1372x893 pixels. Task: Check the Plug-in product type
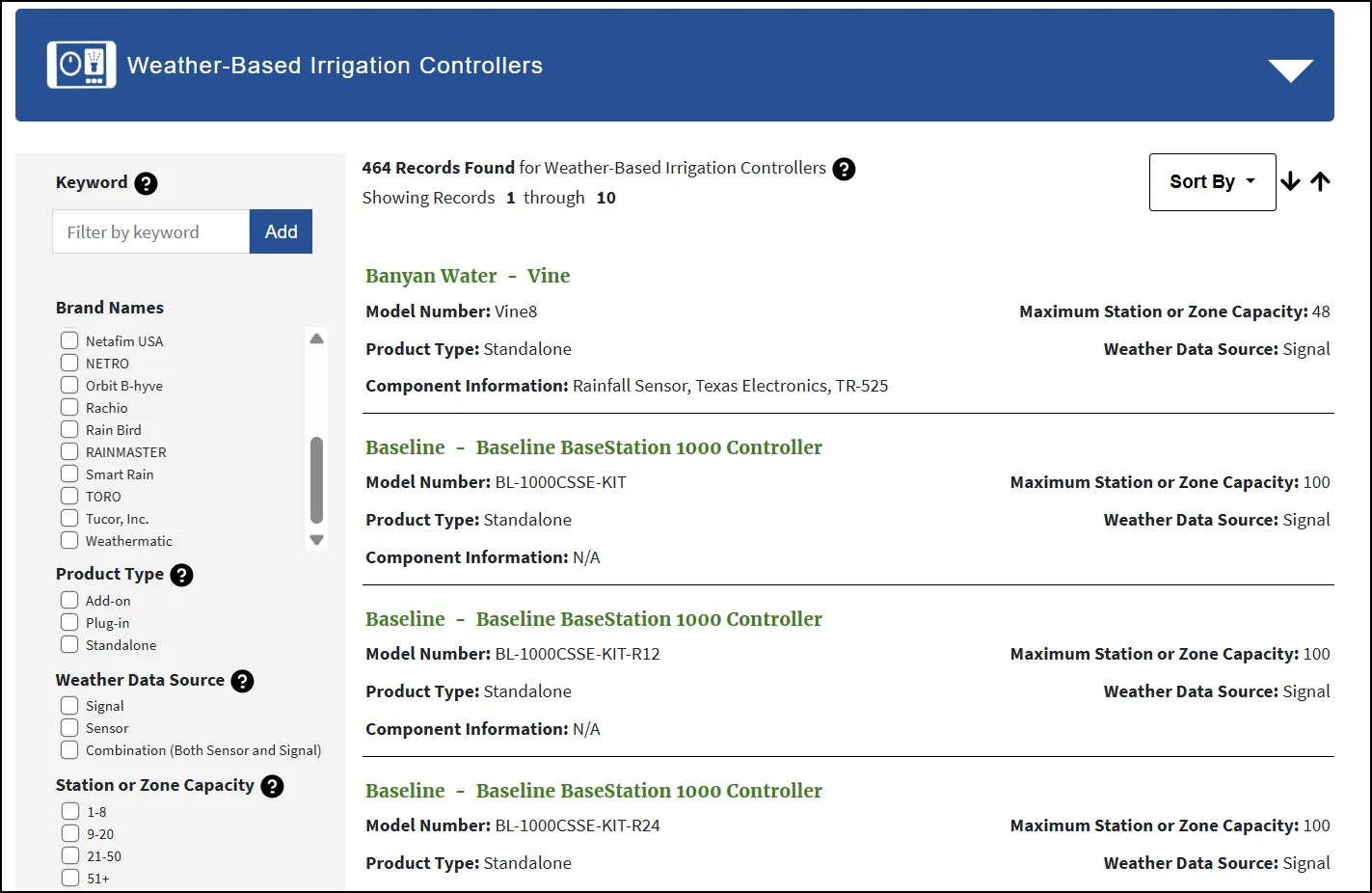(x=69, y=622)
